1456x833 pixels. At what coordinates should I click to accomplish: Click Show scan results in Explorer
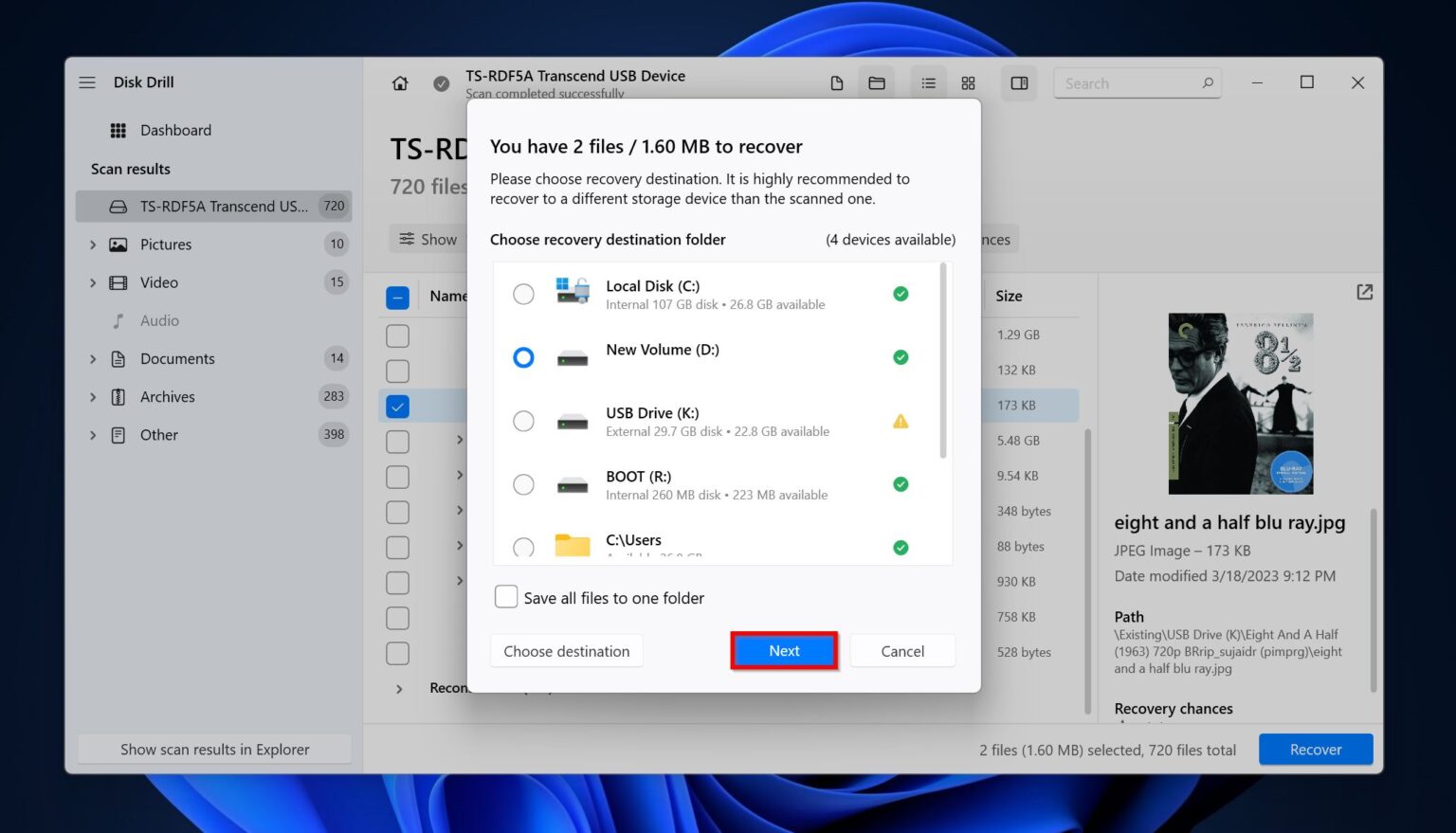[213, 749]
